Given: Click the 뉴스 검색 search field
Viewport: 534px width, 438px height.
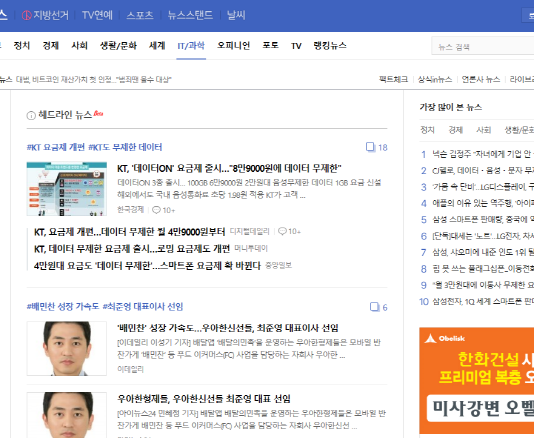Looking at the screenshot, I should (483, 46).
